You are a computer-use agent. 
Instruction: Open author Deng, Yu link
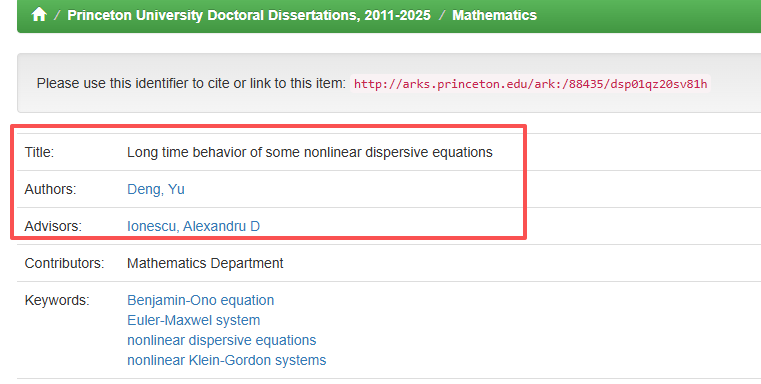tap(156, 189)
